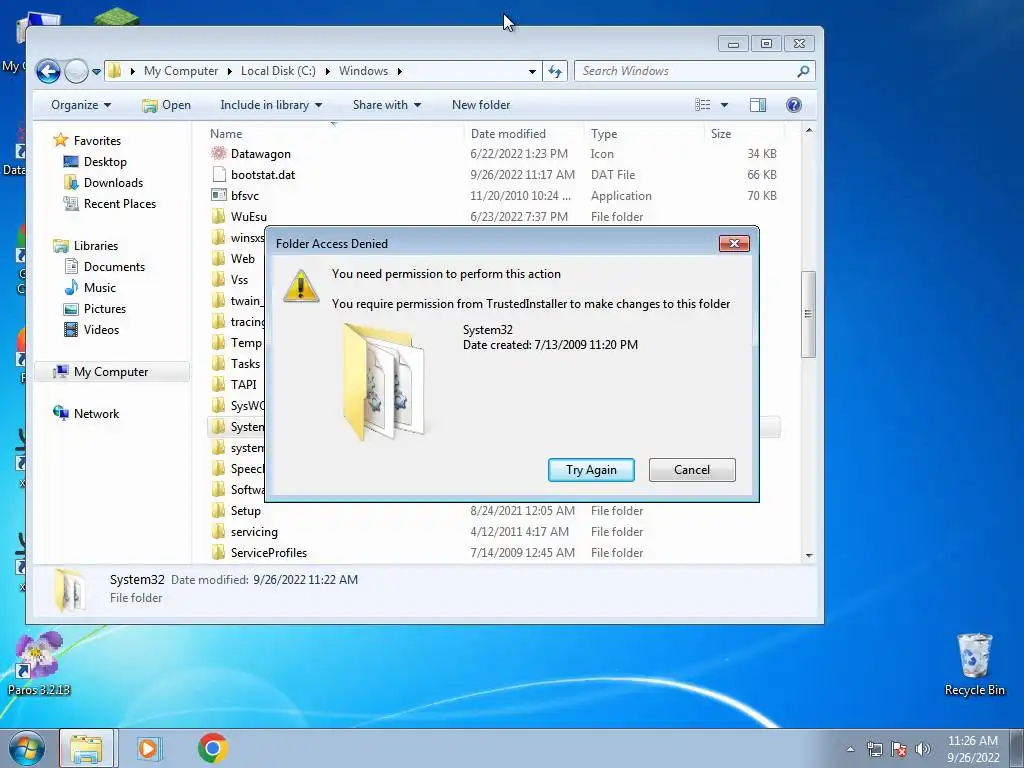This screenshot has width=1024, height=768.
Task: Select the Datawagon icon file
Action: pos(260,154)
